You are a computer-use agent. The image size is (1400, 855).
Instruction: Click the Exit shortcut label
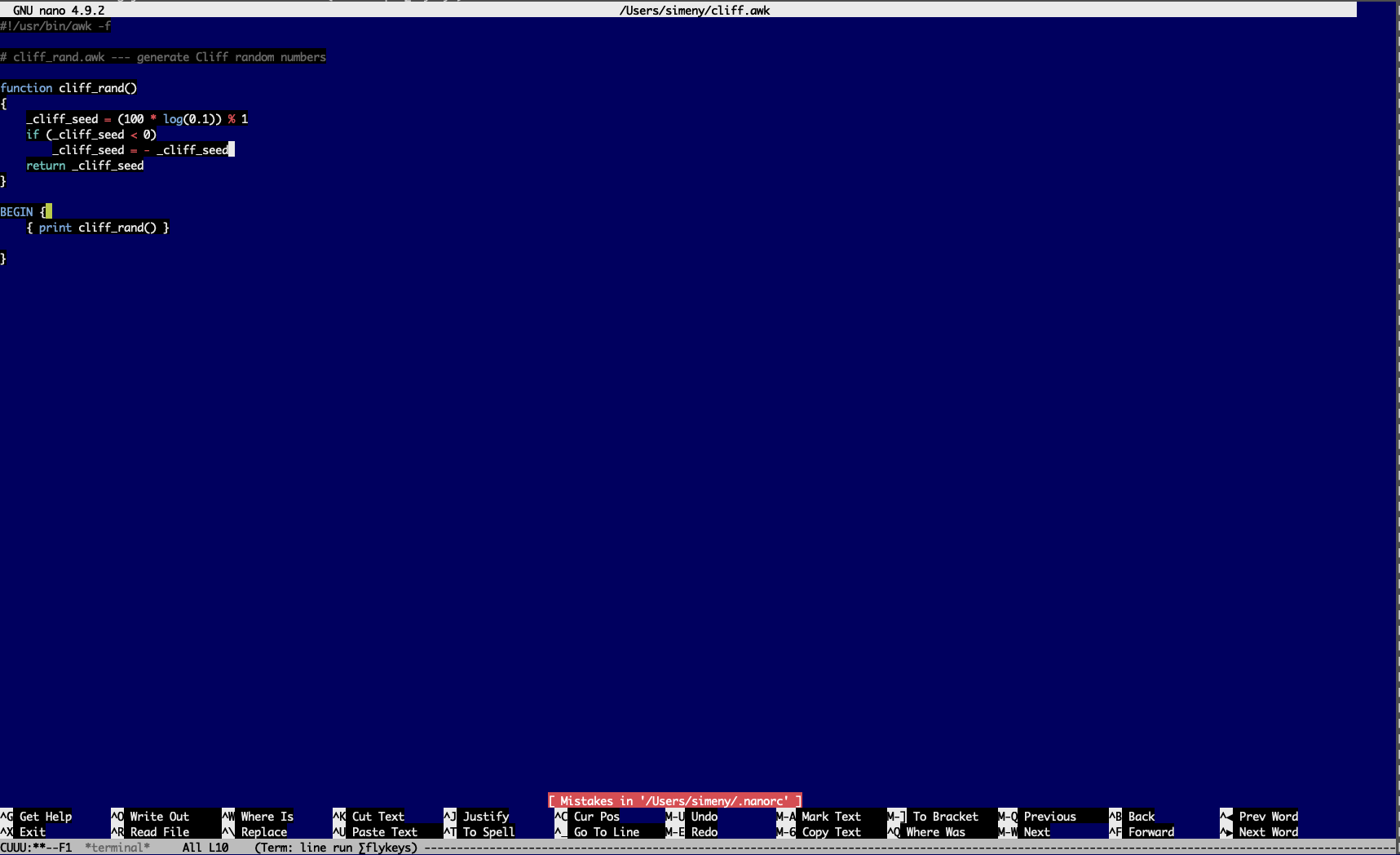33,832
